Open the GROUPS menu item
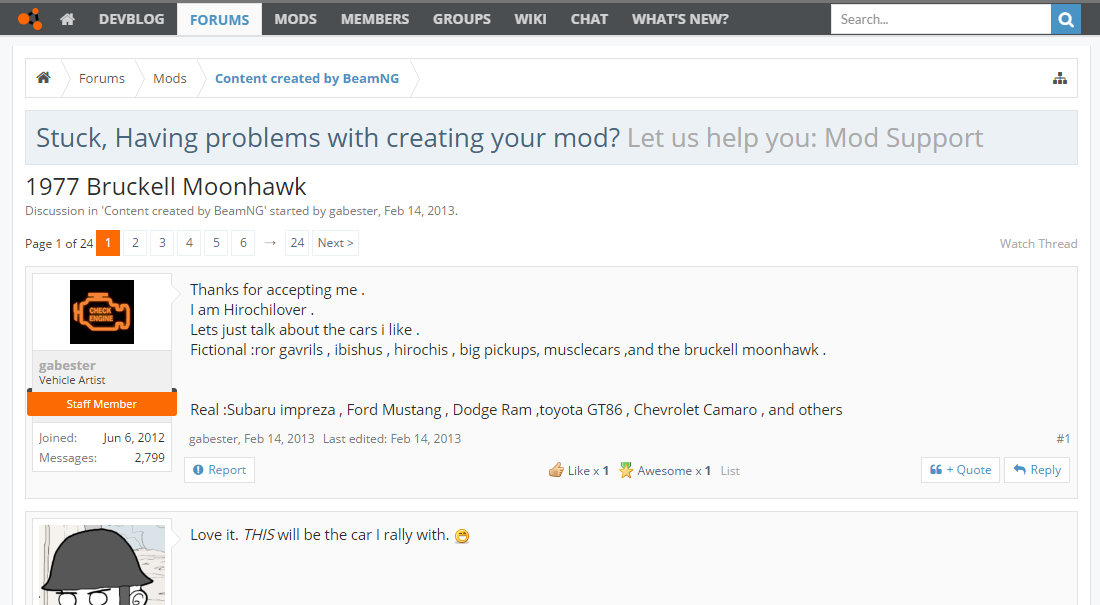The height and width of the screenshot is (605, 1100). (462, 20)
